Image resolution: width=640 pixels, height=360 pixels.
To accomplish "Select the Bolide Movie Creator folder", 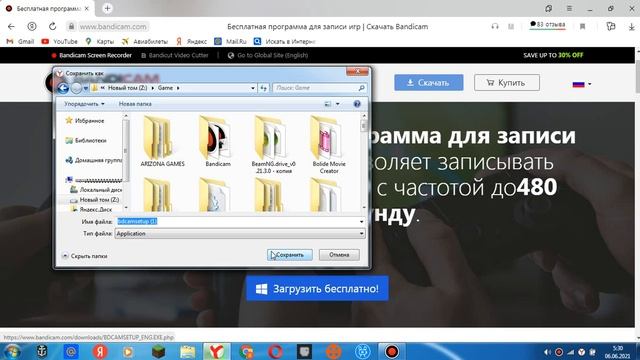I will pyautogui.click(x=329, y=144).
